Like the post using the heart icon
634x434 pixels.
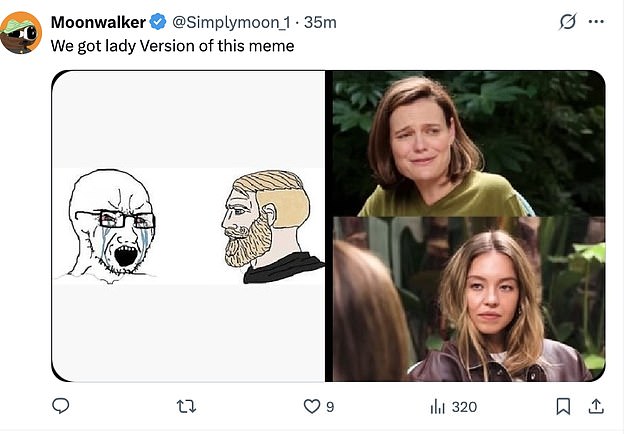311,406
